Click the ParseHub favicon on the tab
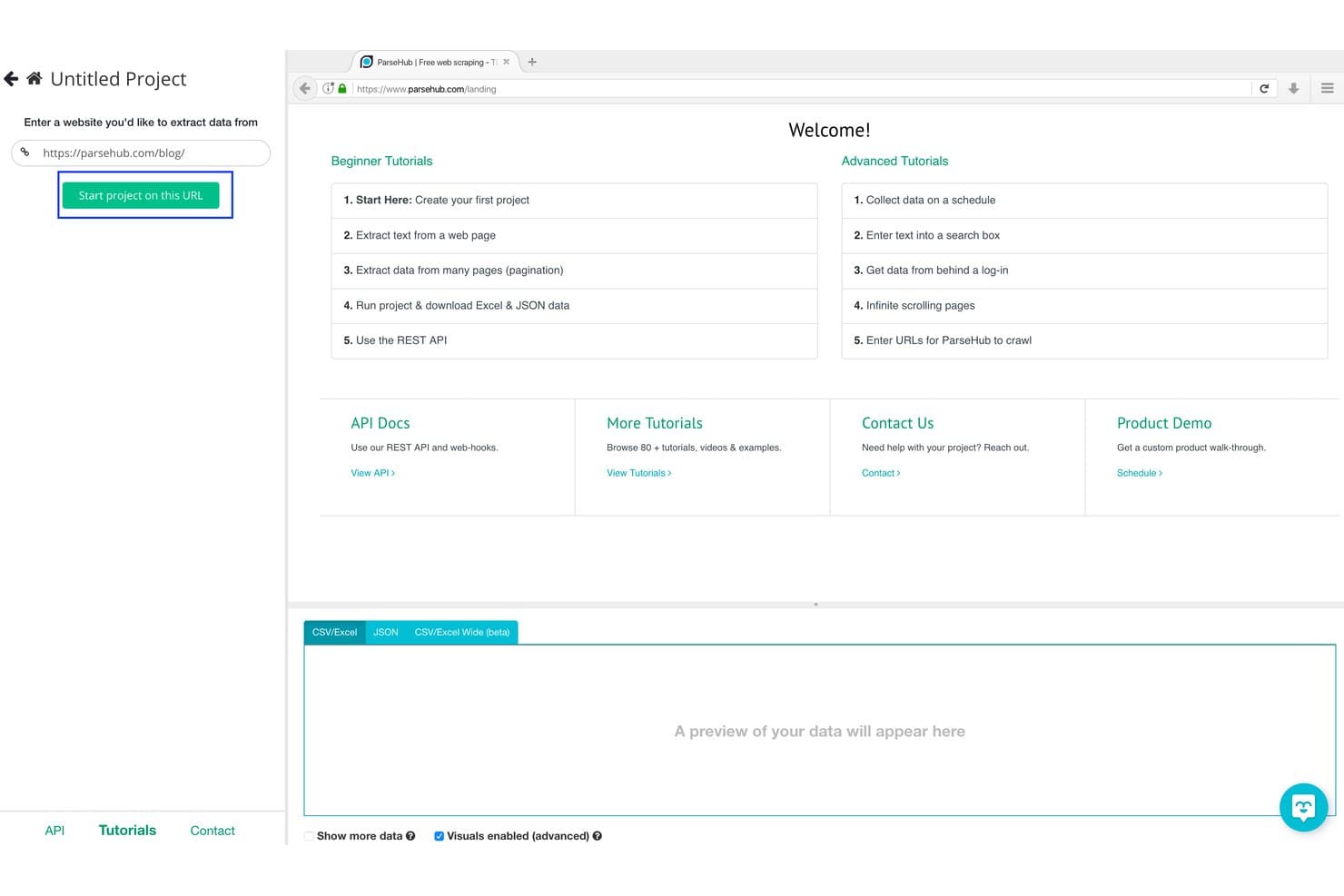 (x=367, y=62)
